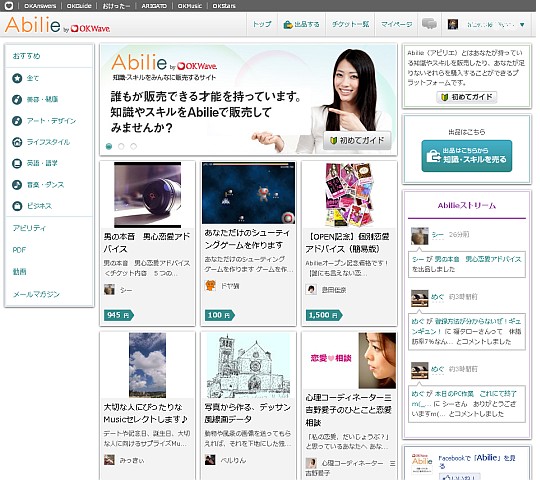The height and width of the screenshot is (480, 540).
Task: Open the トップ nav tab
Action: click(x=262, y=24)
